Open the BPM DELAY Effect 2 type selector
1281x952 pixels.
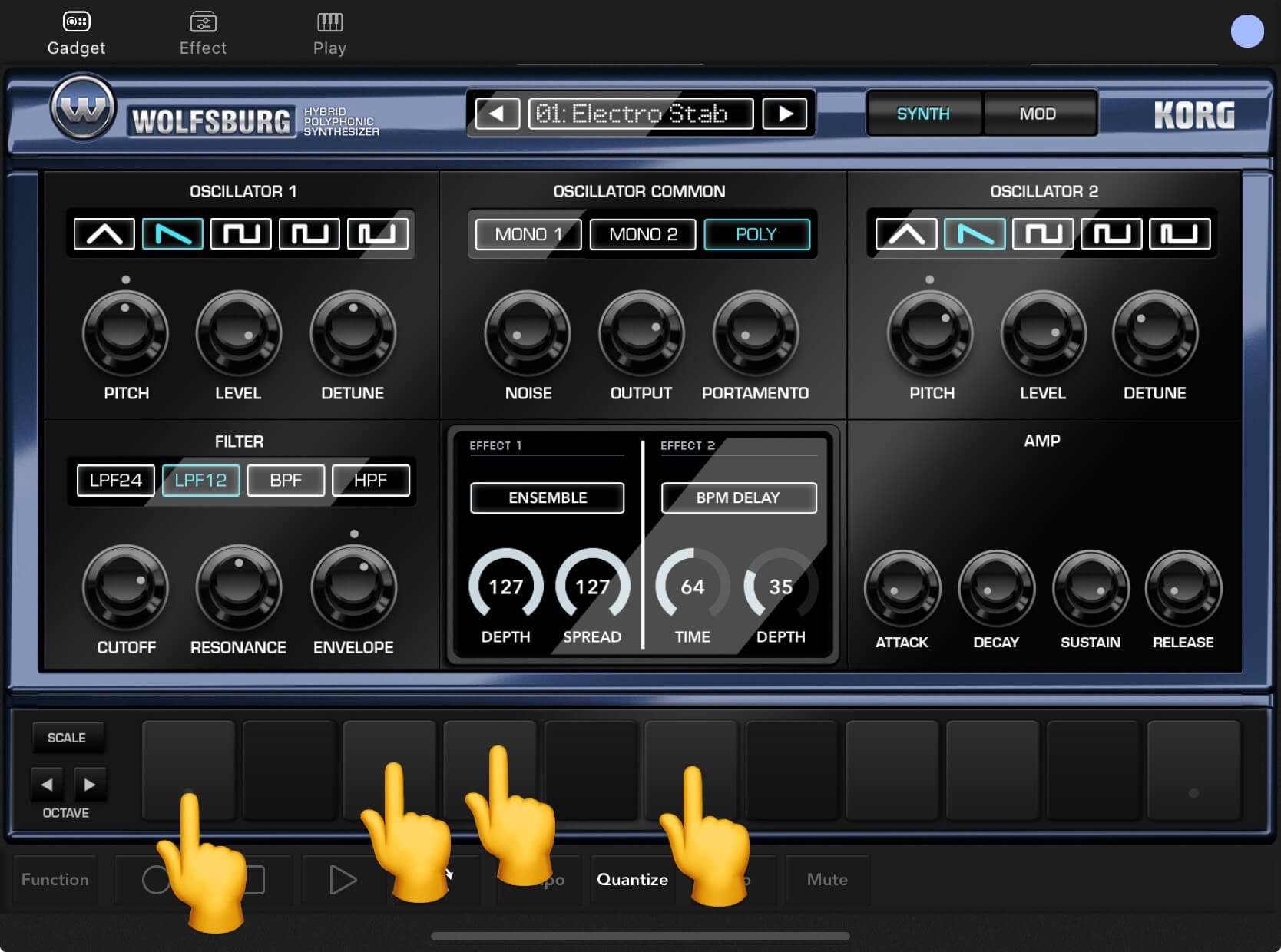click(x=738, y=497)
